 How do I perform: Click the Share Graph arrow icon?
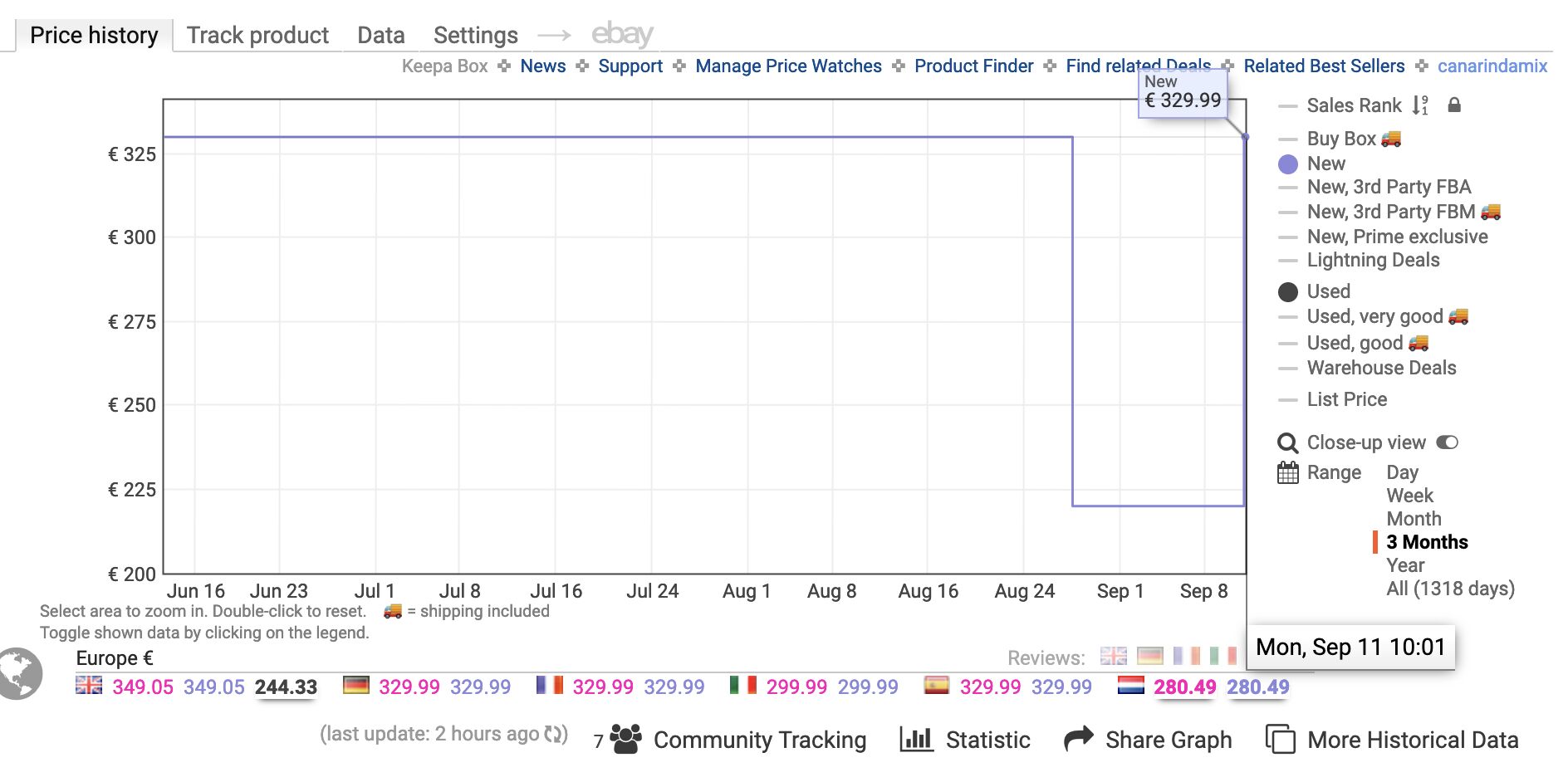pos(1079,739)
